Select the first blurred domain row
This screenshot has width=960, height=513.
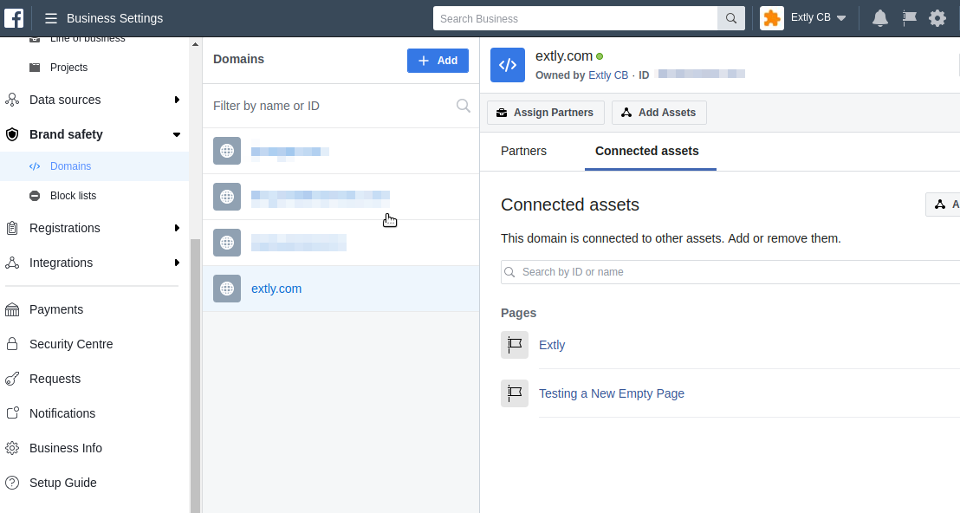(x=341, y=151)
